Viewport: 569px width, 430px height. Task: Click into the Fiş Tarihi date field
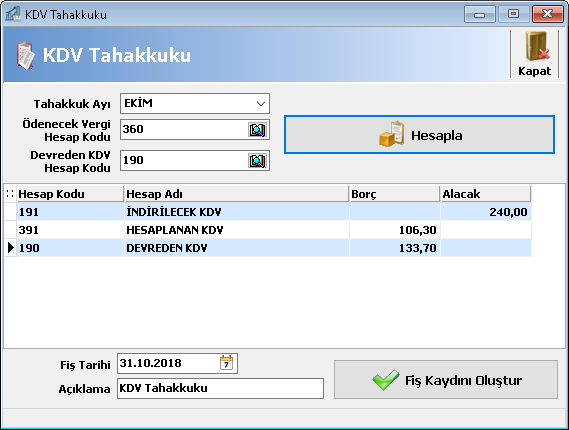(x=168, y=363)
